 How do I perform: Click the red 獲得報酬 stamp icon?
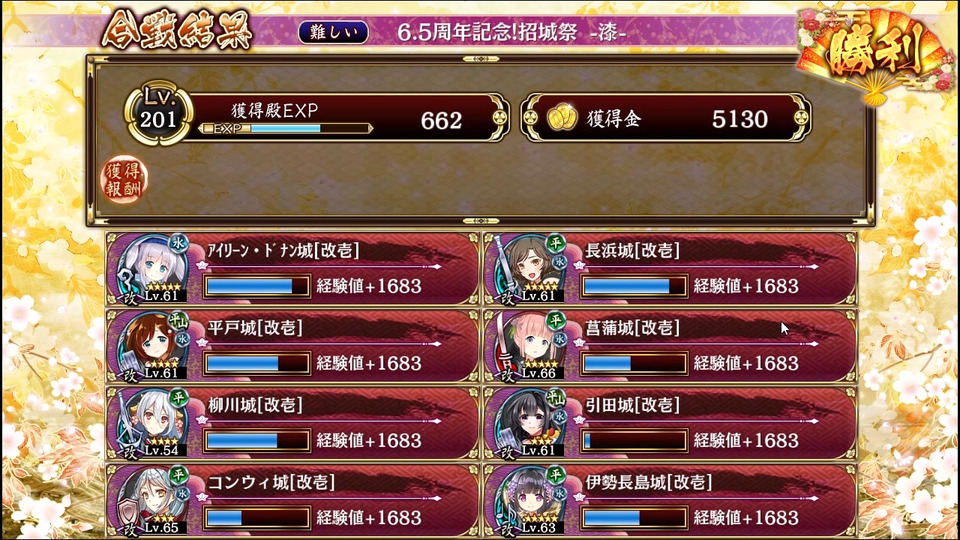124,179
